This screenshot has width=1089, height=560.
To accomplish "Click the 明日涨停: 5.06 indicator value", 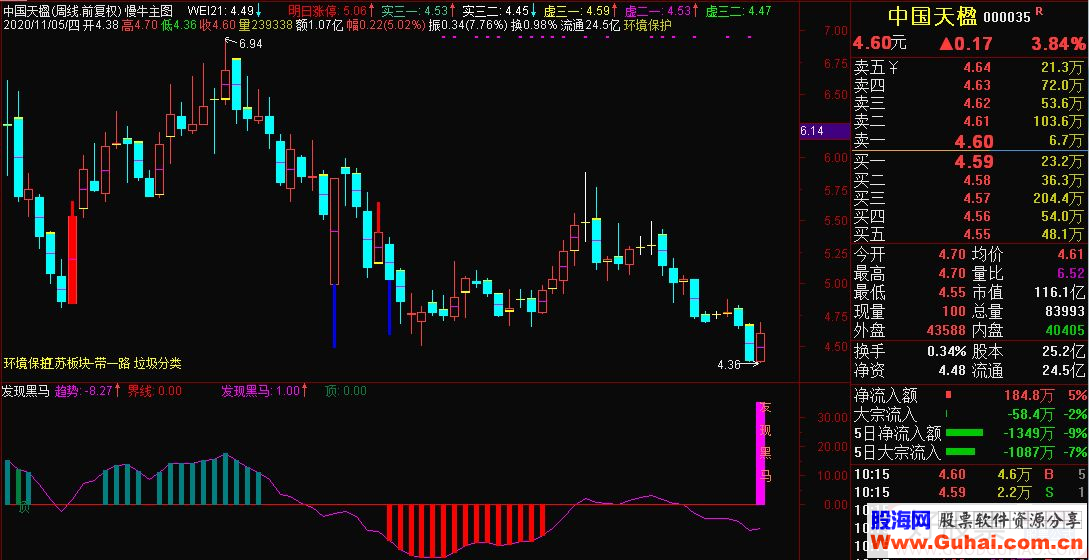I will pos(331,10).
